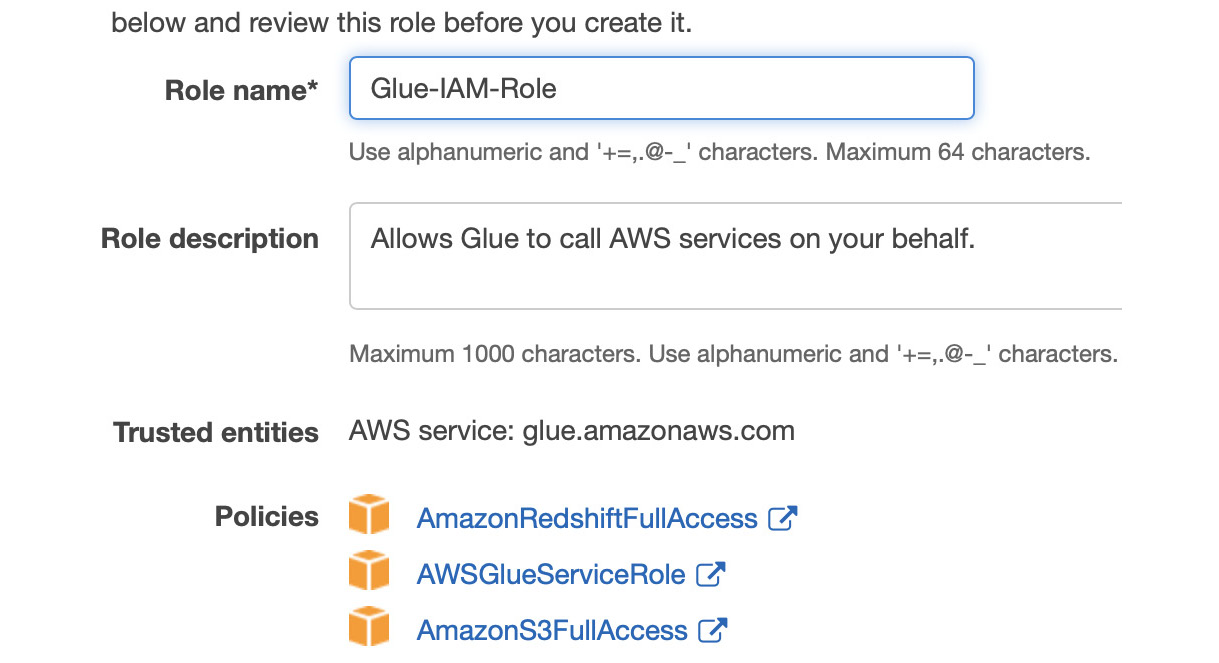Viewport: 1219px width, 663px height.
Task: Open the AWSGlueServiceRole policy link
Action: (551, 575)
